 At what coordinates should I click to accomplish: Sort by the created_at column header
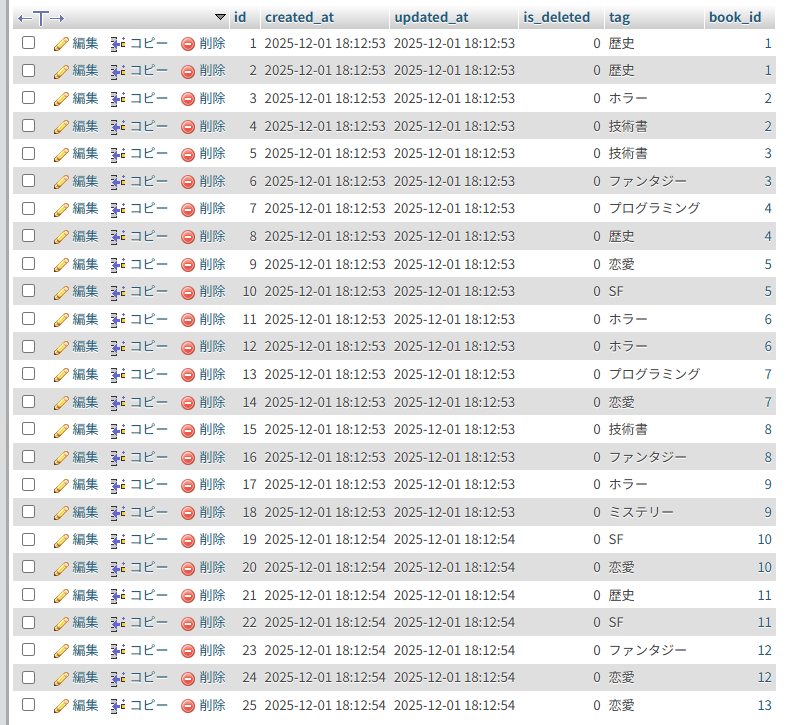299,18
